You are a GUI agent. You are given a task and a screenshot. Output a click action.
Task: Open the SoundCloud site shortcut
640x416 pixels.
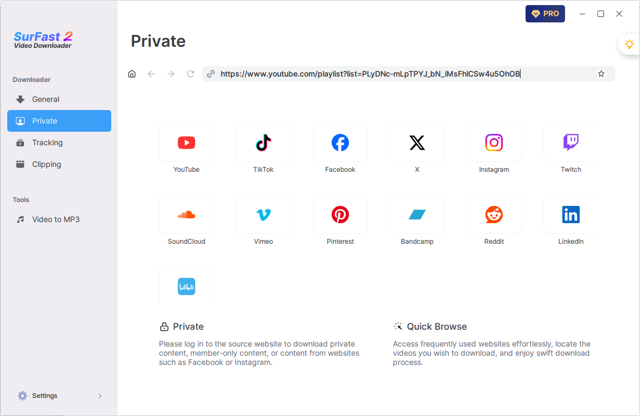(186, 215)
